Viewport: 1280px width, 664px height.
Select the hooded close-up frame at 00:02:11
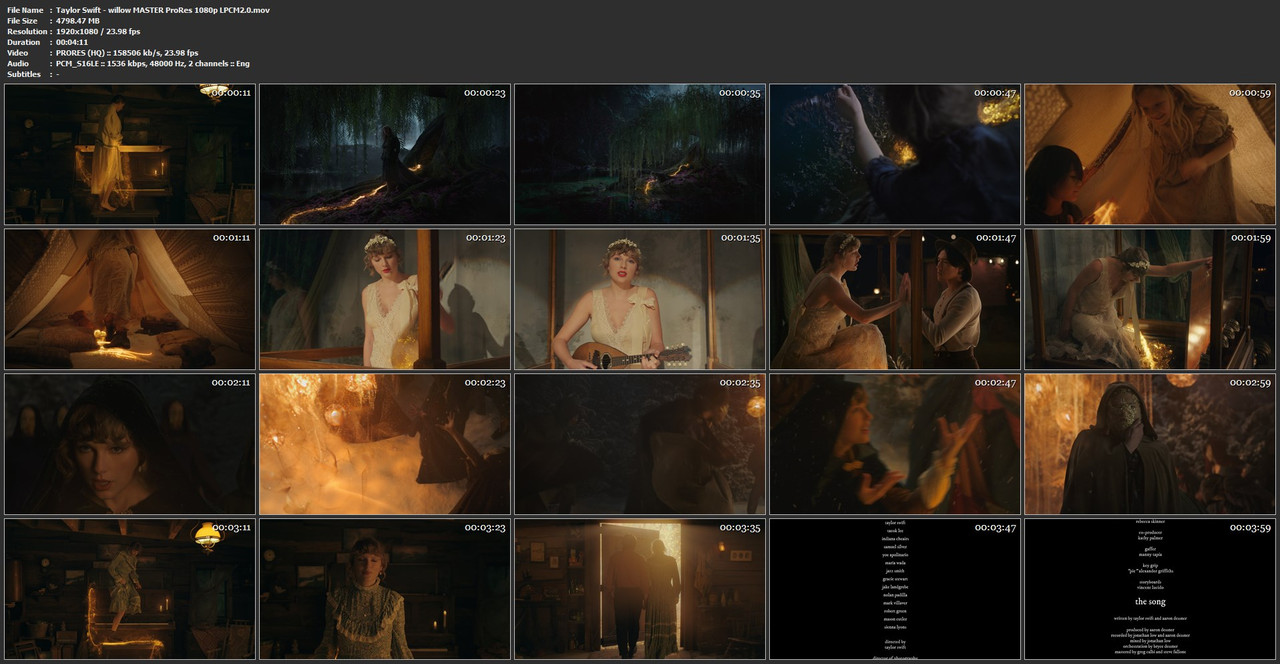130,444
